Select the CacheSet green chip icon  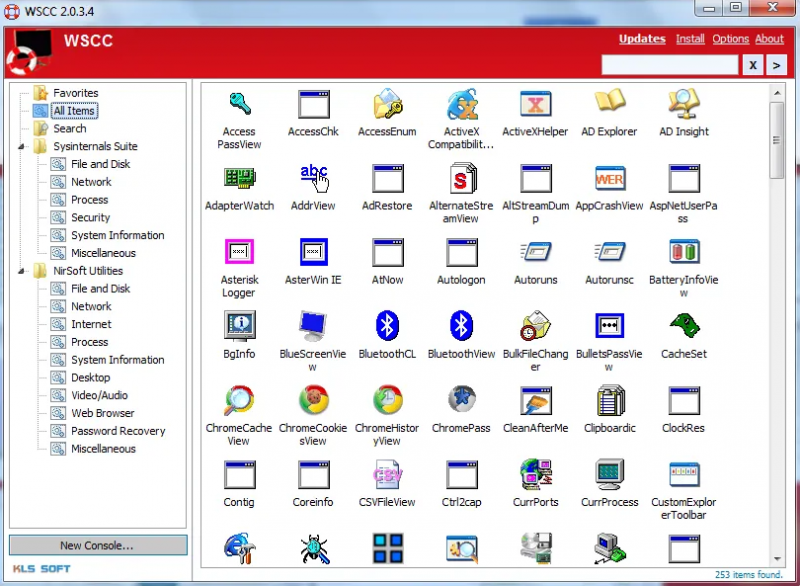point(683,326)
